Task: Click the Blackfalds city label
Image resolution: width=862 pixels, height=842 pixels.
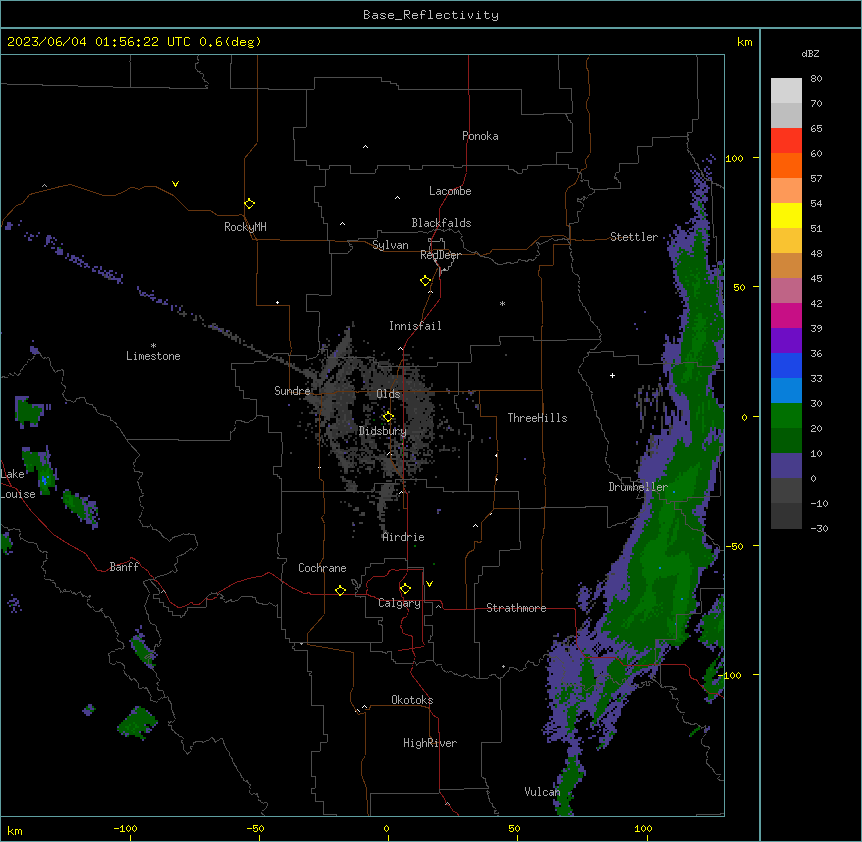Action: click(441, 223)
